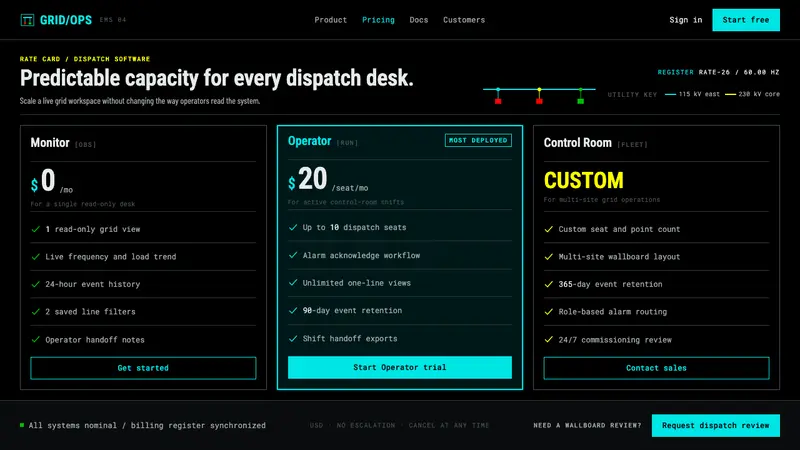Click the checkmark beside Role-based alarm routing

coord(548,312)
